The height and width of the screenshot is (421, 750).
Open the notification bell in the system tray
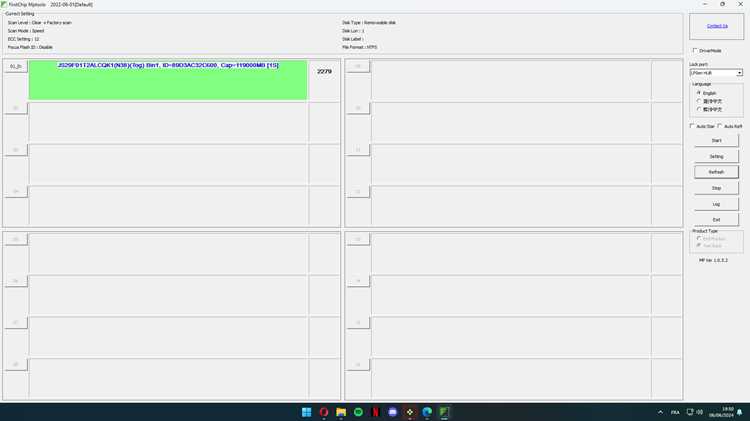coord(739,412)
